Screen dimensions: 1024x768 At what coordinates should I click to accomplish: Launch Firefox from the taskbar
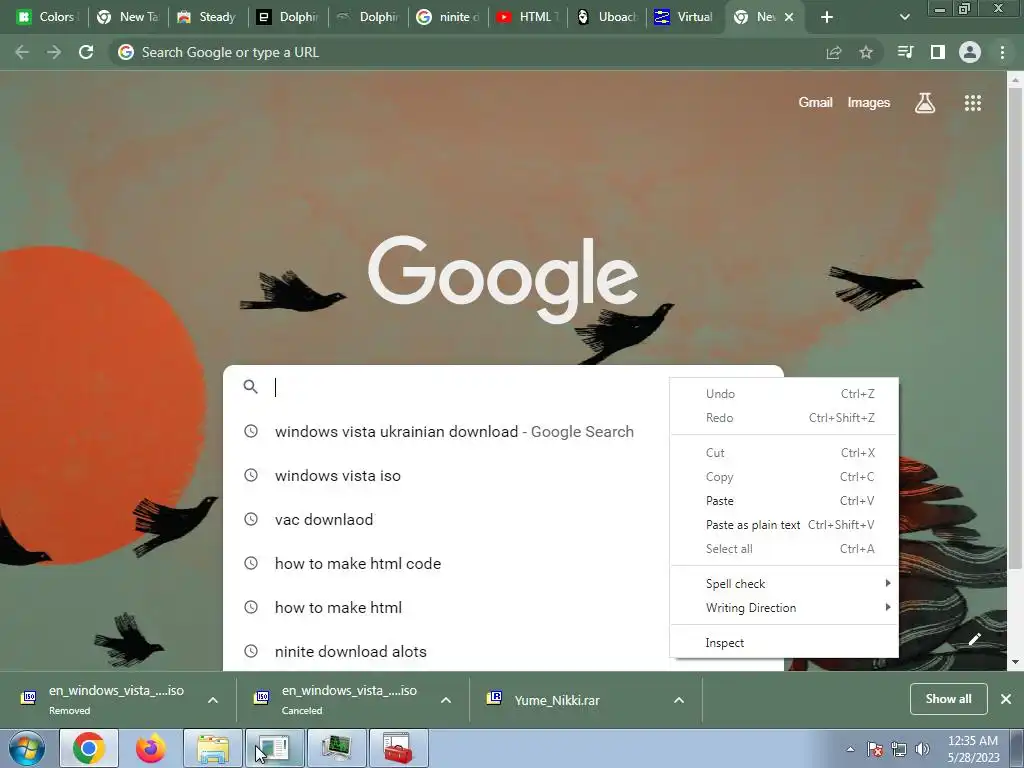coord(150,748)
